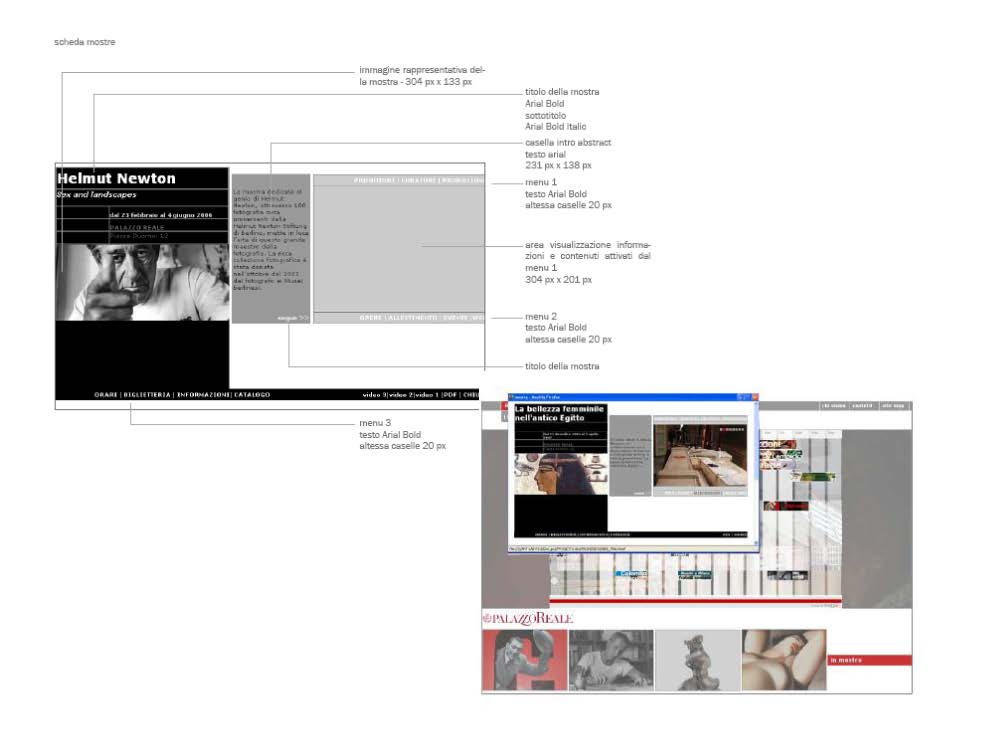Click the Helmut Newton portrait photo

point(142,282)
